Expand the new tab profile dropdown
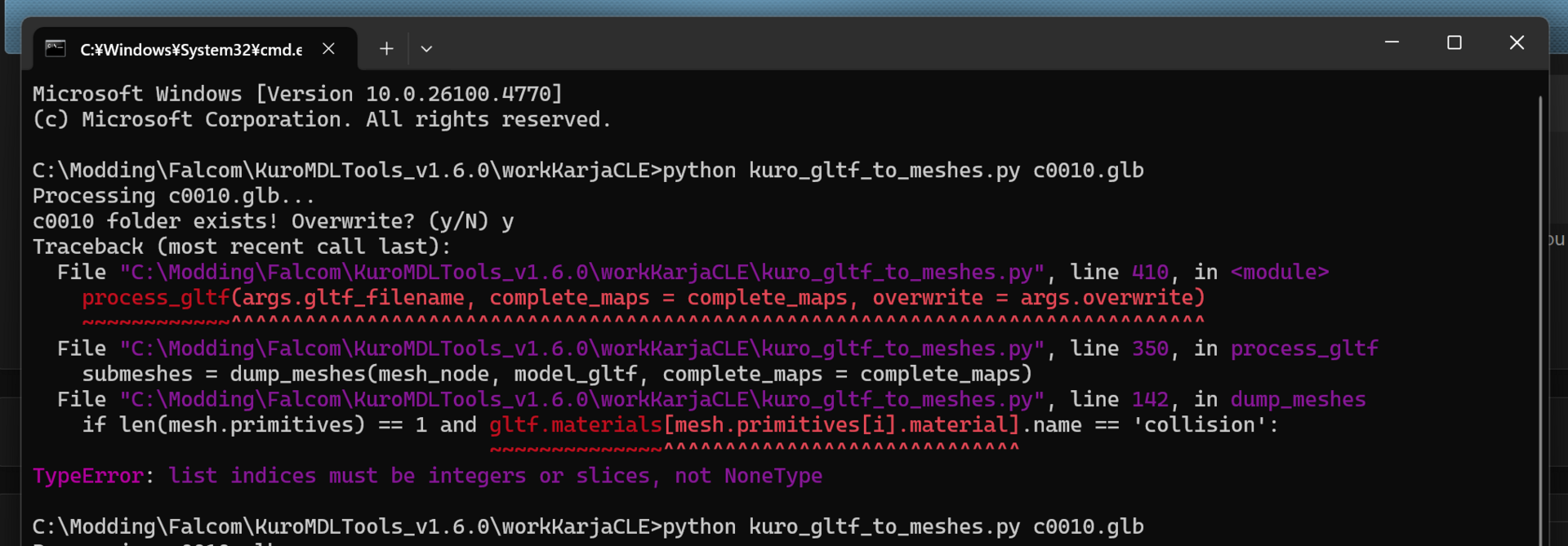 (x=426, y=49)
